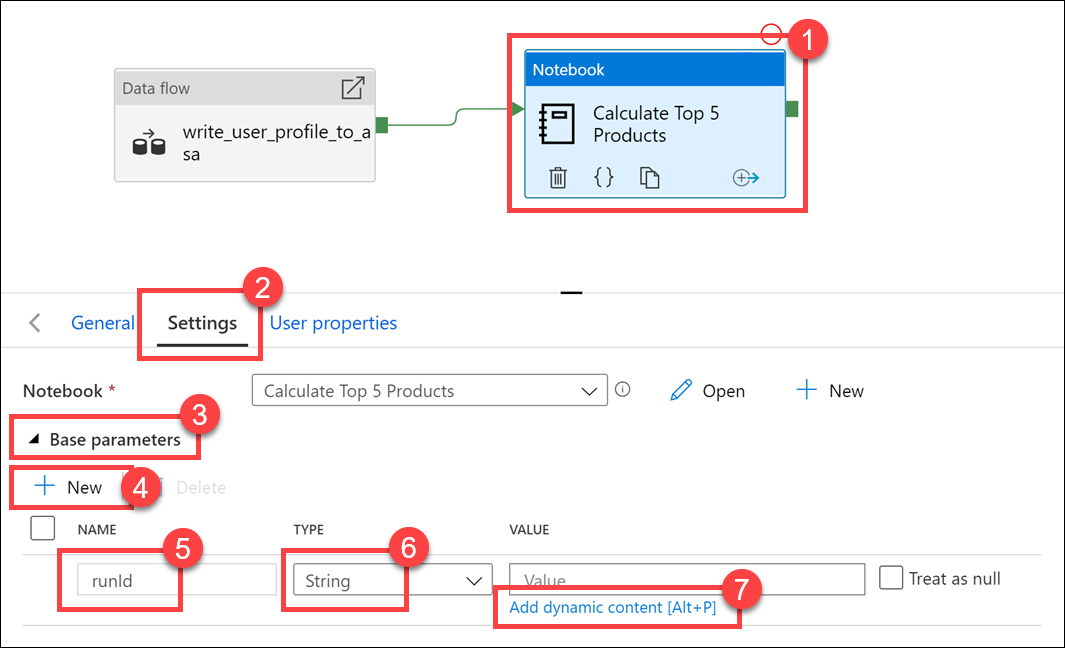Open the data flow via external link icon
1065x648 pixels.
(353, 88)
